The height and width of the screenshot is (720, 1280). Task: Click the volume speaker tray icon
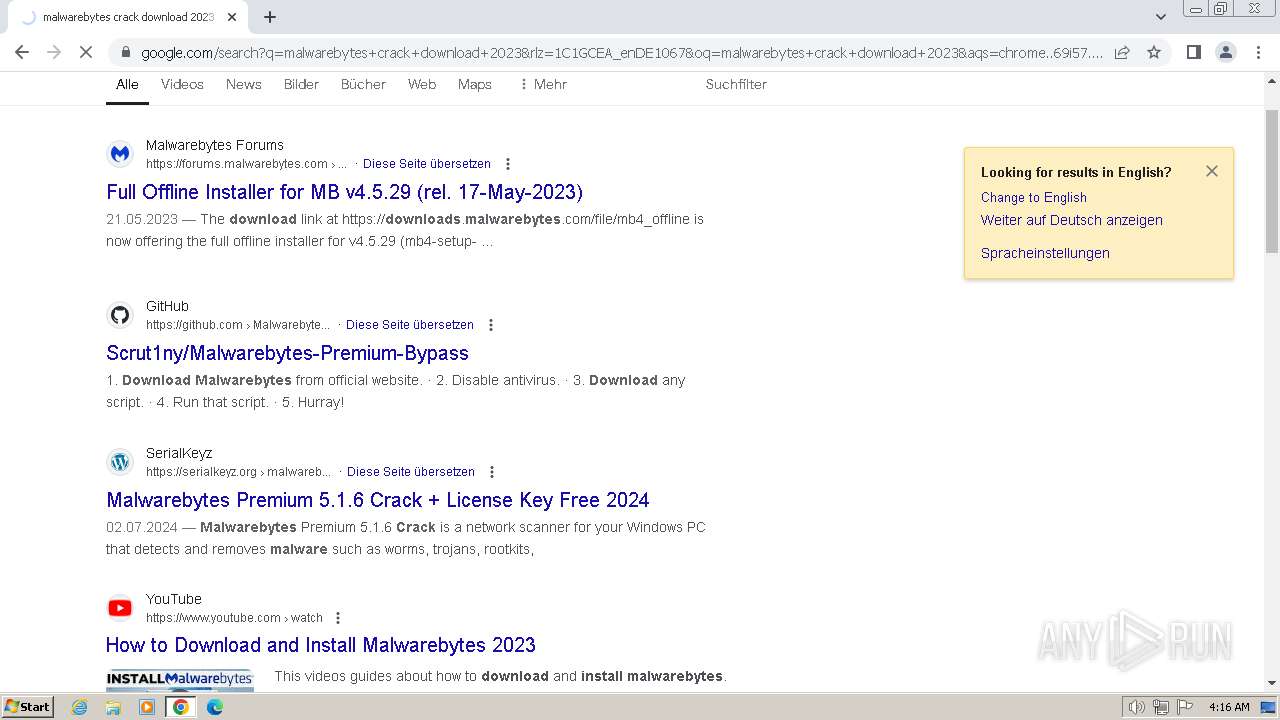pyautogui.click(x=1136, y=707)
